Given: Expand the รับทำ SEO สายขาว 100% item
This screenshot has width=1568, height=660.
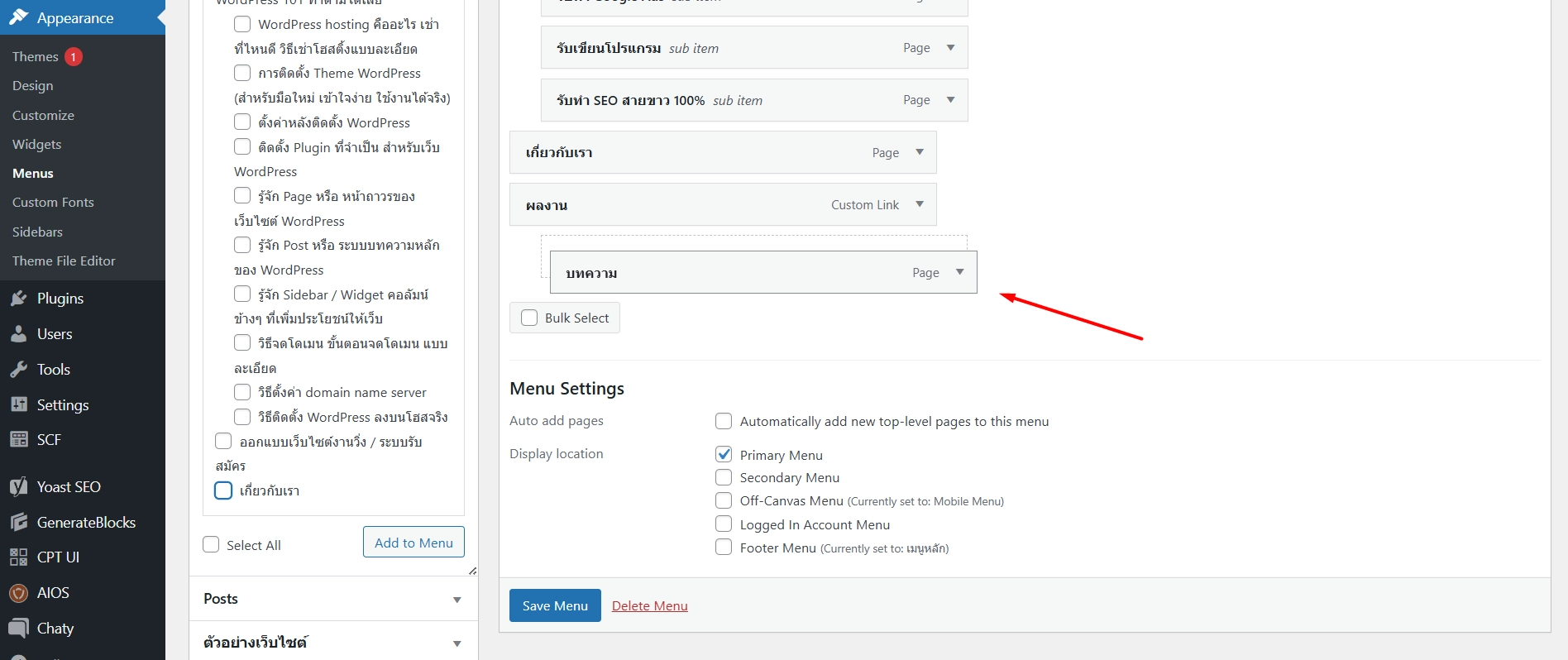Looking at the screenshot, I should pos(951,100).
